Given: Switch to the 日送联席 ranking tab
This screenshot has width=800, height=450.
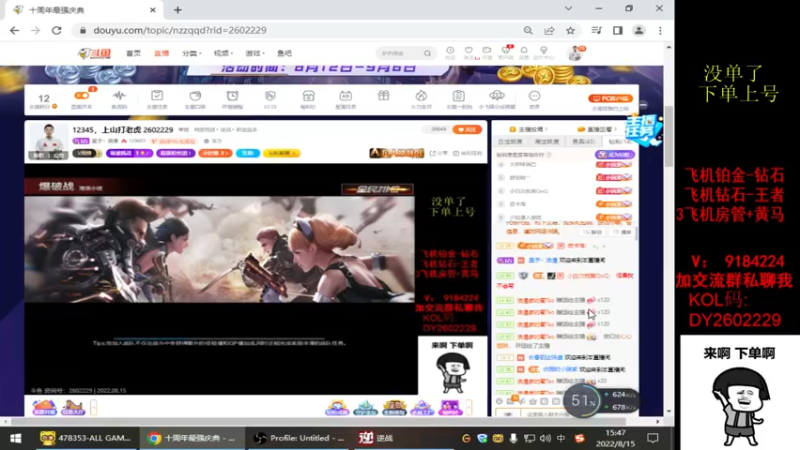Looking at the screenshot, I should pos(510,141).
